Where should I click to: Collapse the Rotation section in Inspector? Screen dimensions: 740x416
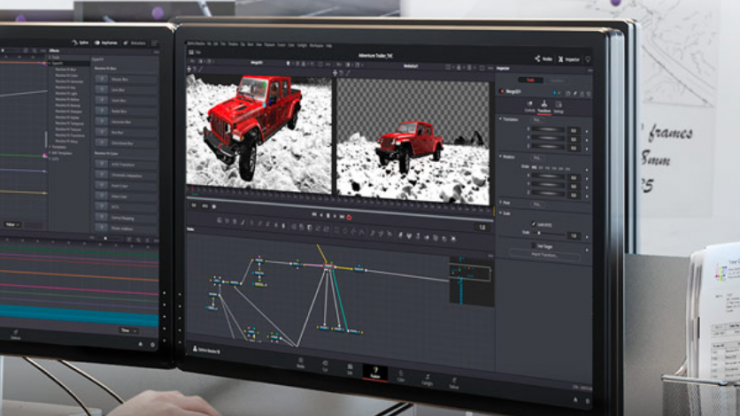coord(501,157)
